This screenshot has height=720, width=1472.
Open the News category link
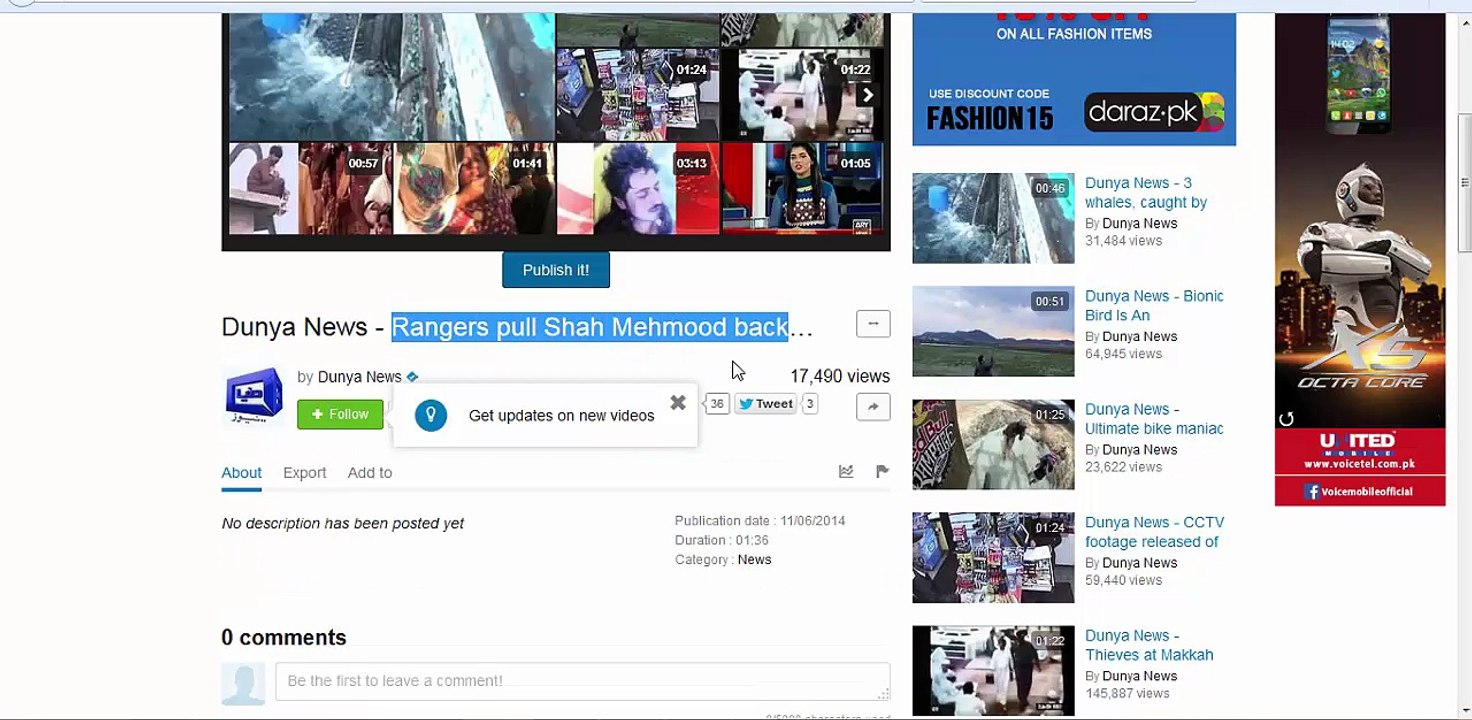(754, 560)
